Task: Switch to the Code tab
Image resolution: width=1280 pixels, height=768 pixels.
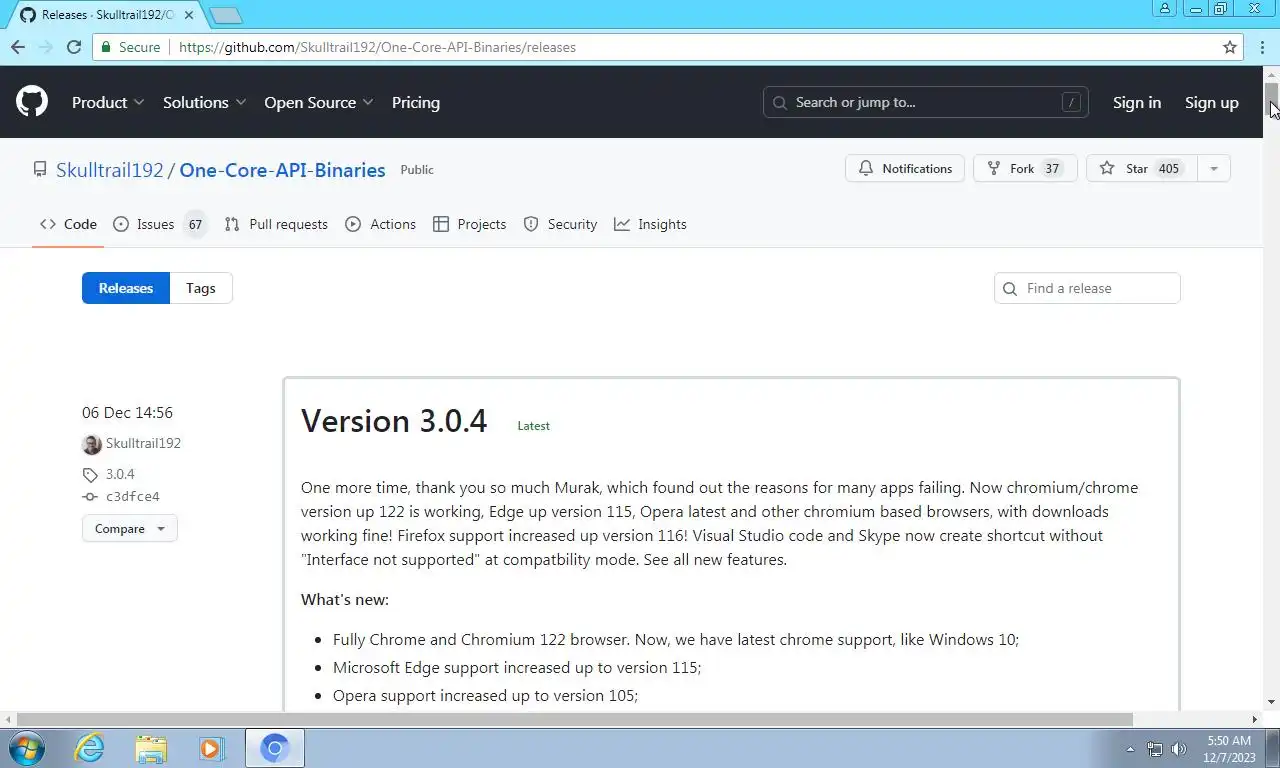Action: (68, 224)
